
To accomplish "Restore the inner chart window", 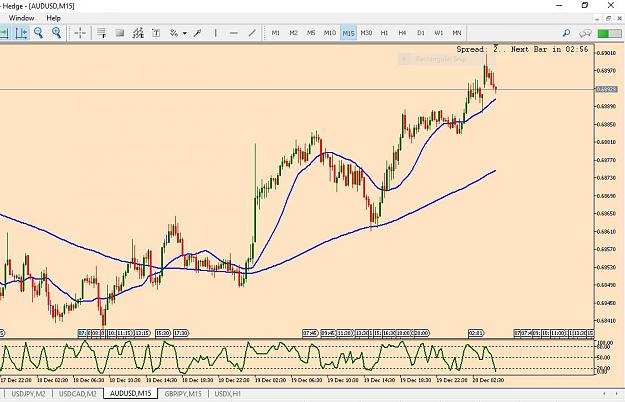I will [x=608, y=18].
